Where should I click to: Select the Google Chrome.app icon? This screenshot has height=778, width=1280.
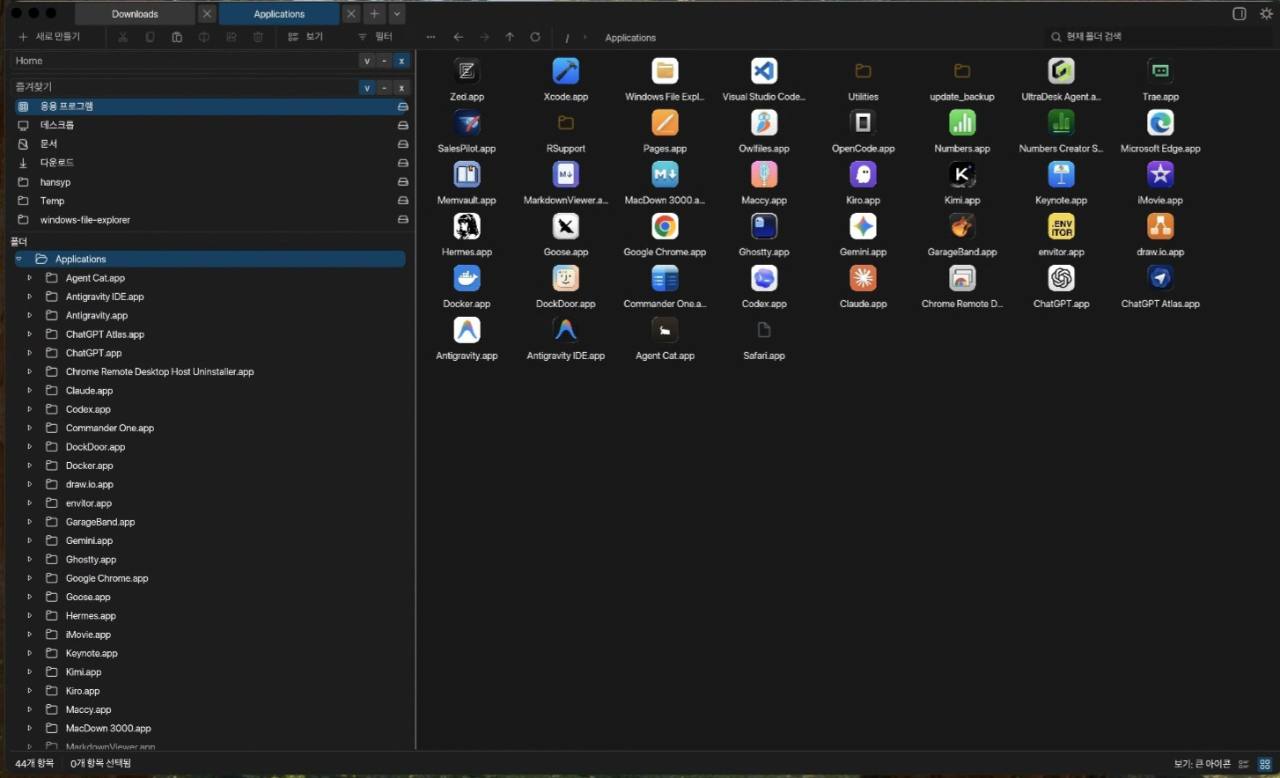click(x=665, y=226)
